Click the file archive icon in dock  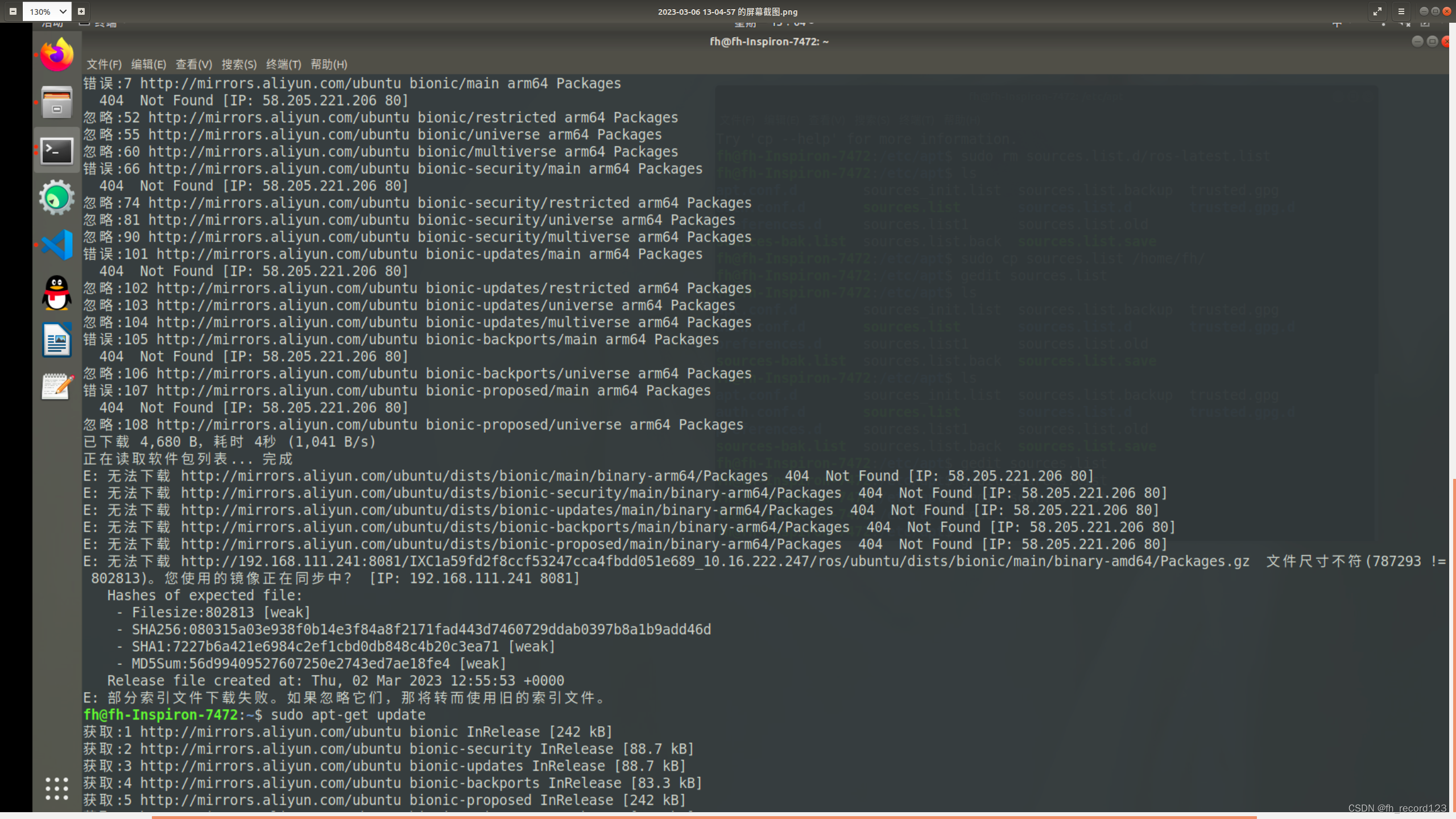[57, 103]
